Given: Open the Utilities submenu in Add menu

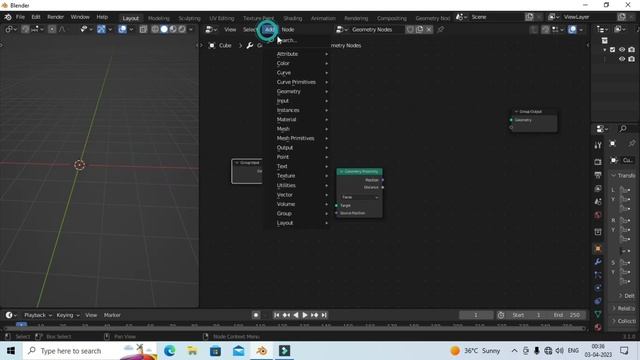Looking at the screenshot, I should tap(302, 185).
